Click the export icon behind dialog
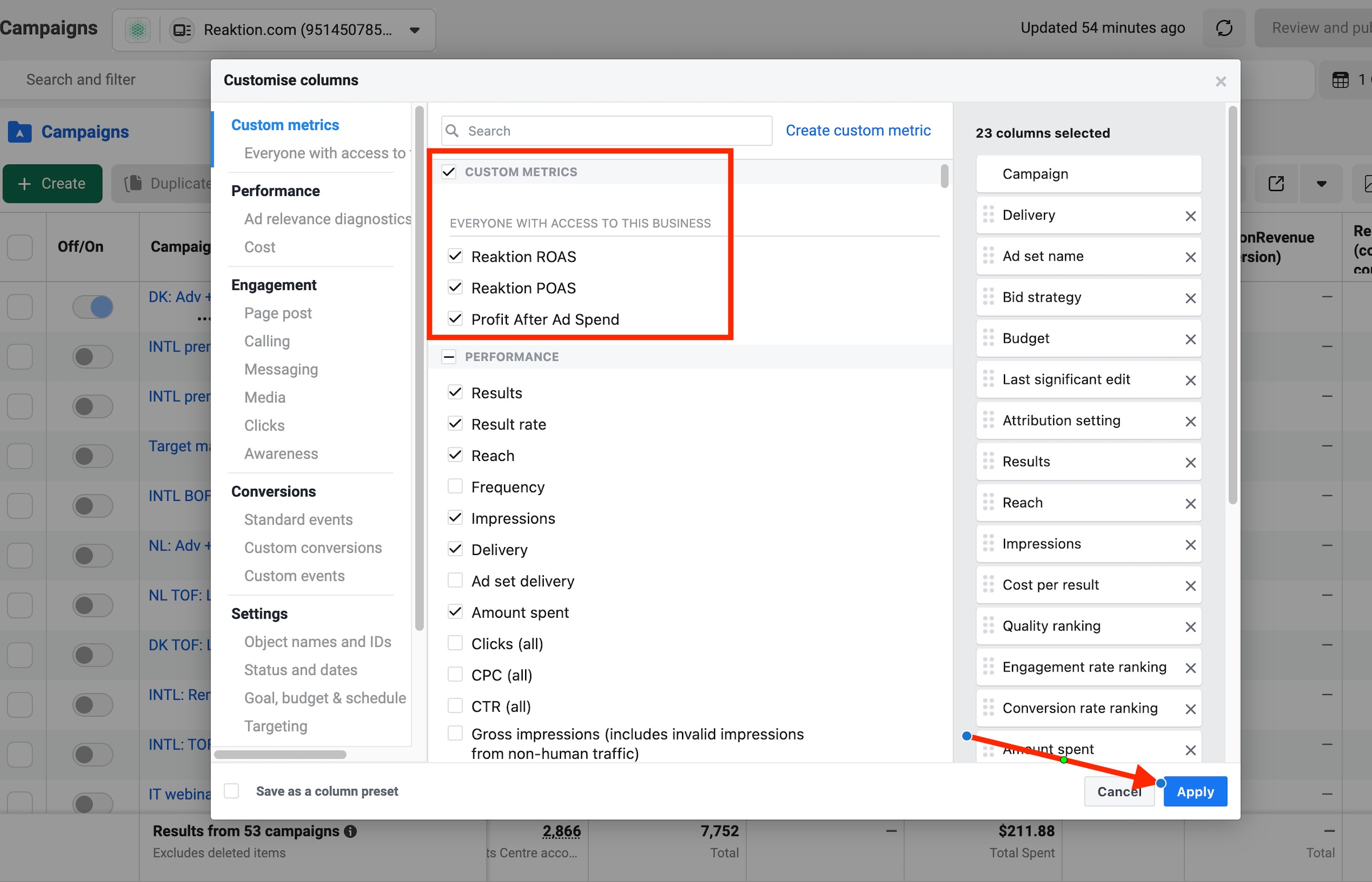Viewport: 1372px width, 882px height. [1276, 184]
